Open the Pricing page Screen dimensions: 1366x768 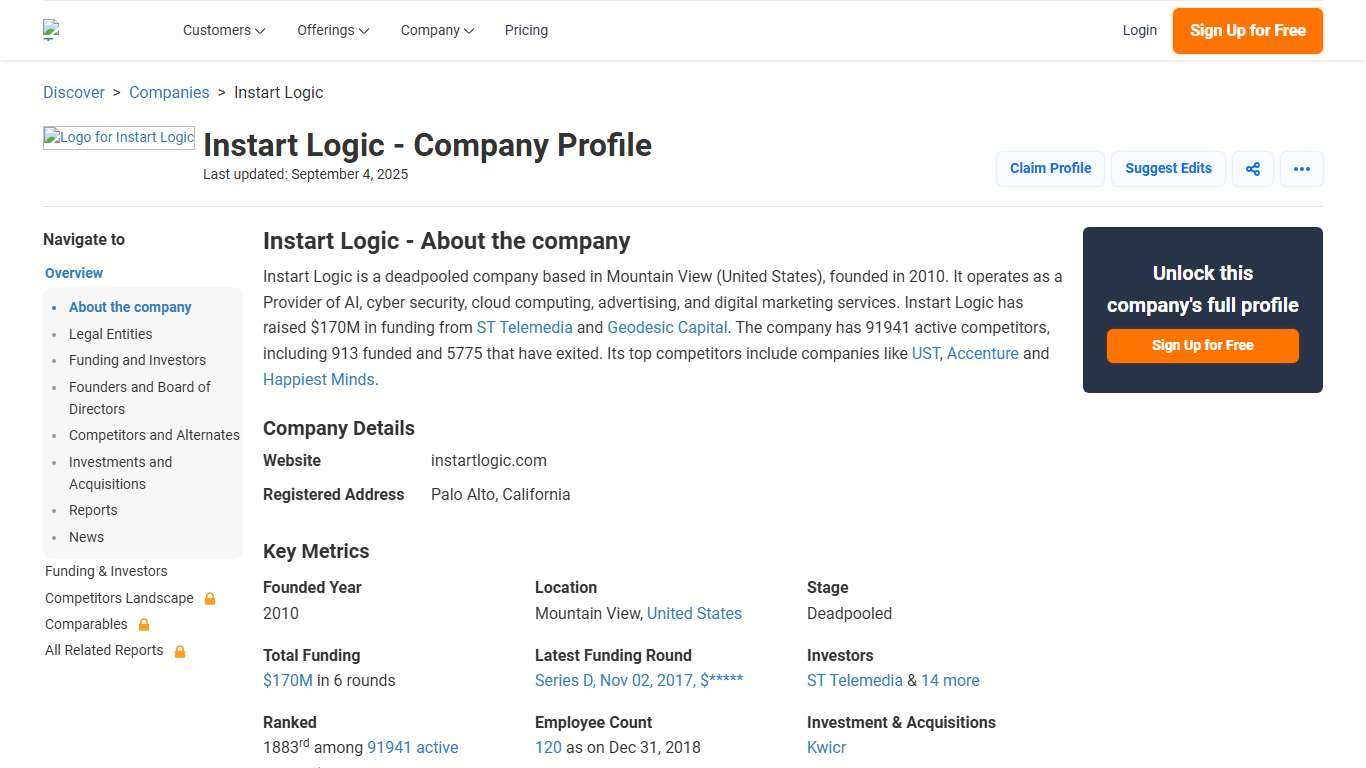526,30
